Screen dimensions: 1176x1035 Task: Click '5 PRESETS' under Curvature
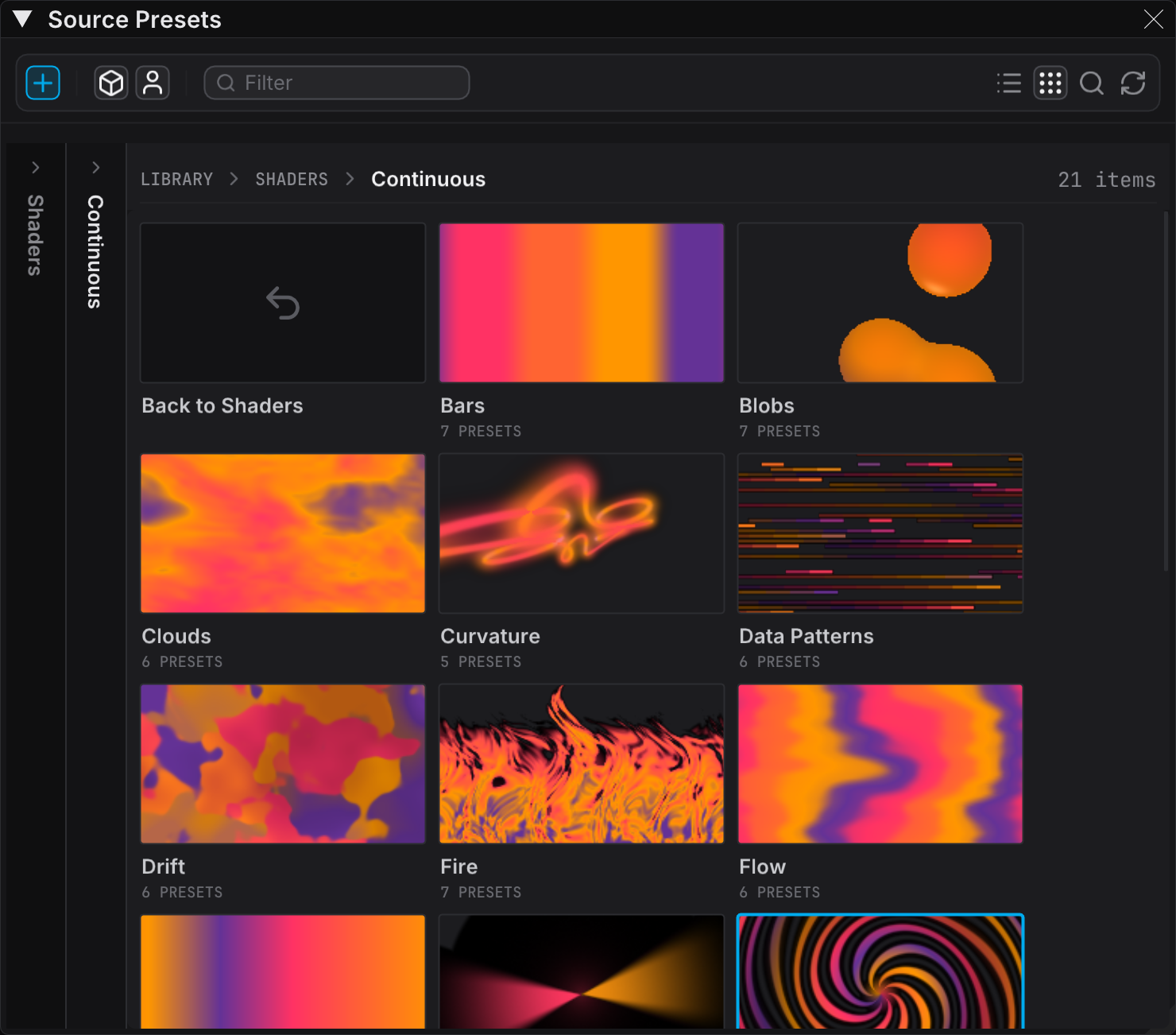coord(481,662)
